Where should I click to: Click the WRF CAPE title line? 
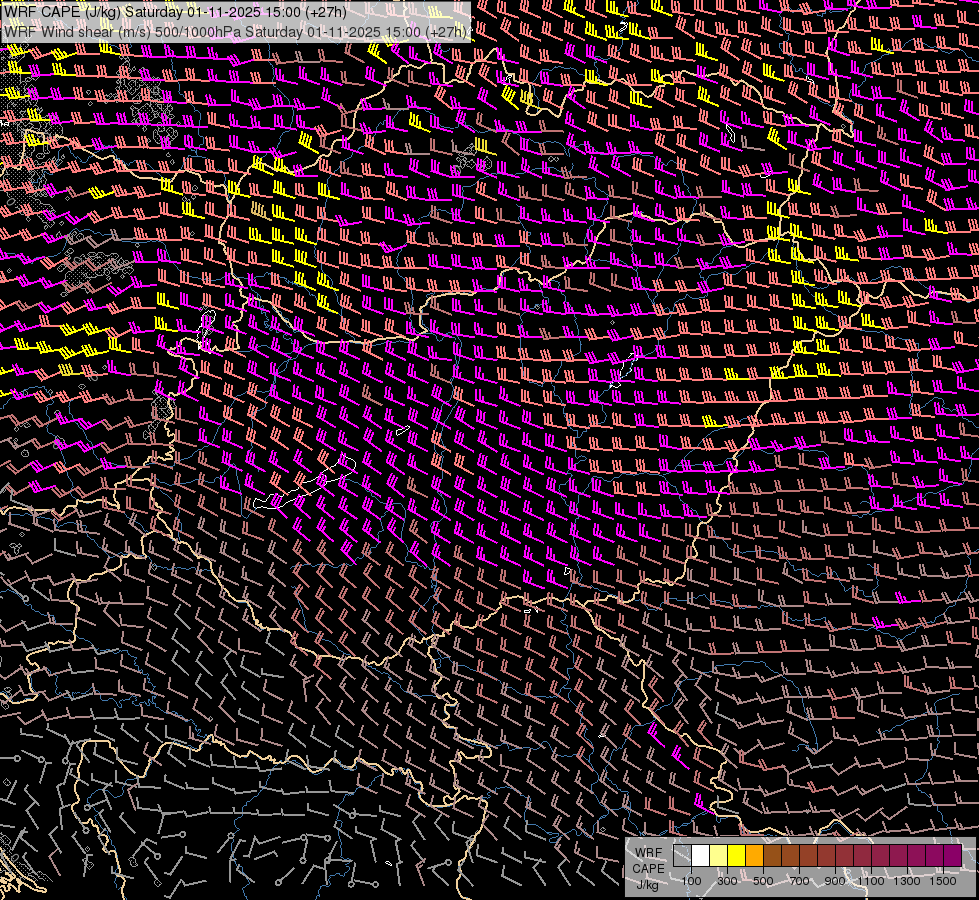175,12
